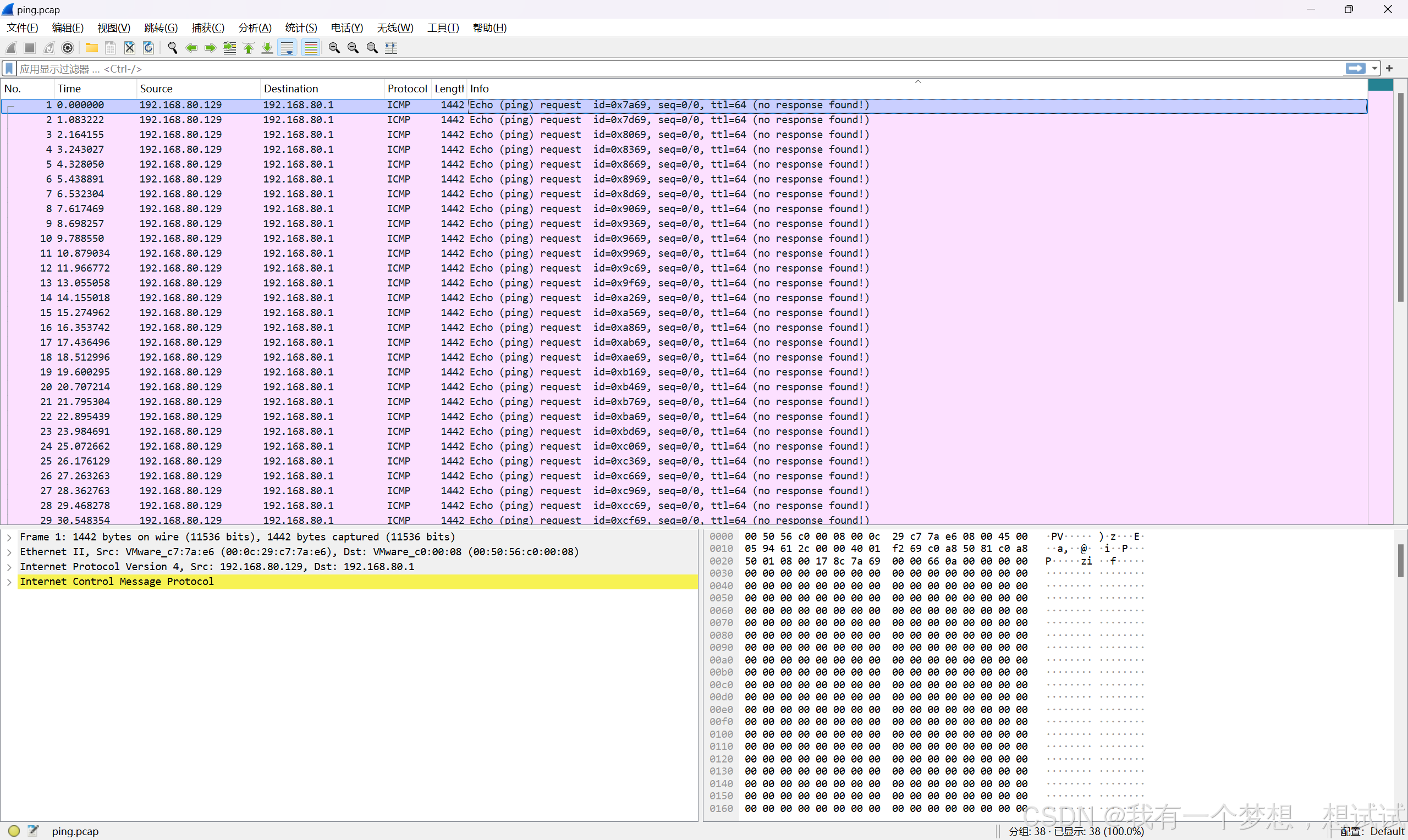Click the resize columns icon
This screenshot has height=840, width=1408.
[x=391, y=48]
